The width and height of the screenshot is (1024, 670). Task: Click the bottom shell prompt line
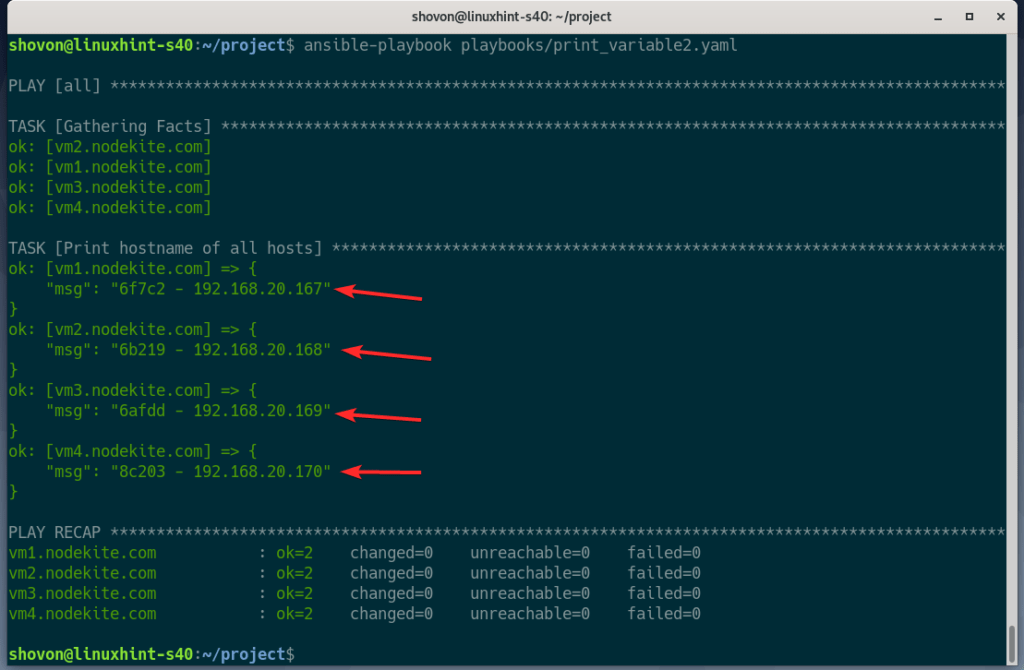pyautogui.click(x=152, y=654)
